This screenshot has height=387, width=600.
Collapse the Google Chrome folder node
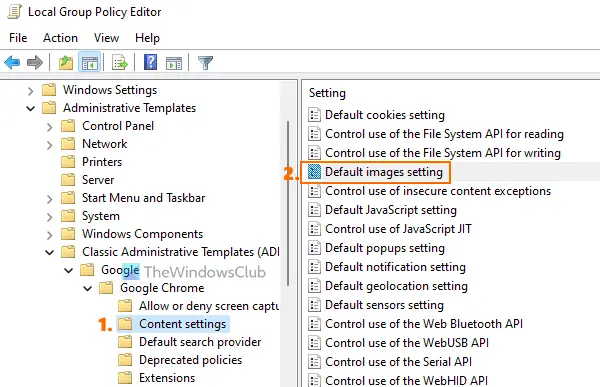pos(88,288)
